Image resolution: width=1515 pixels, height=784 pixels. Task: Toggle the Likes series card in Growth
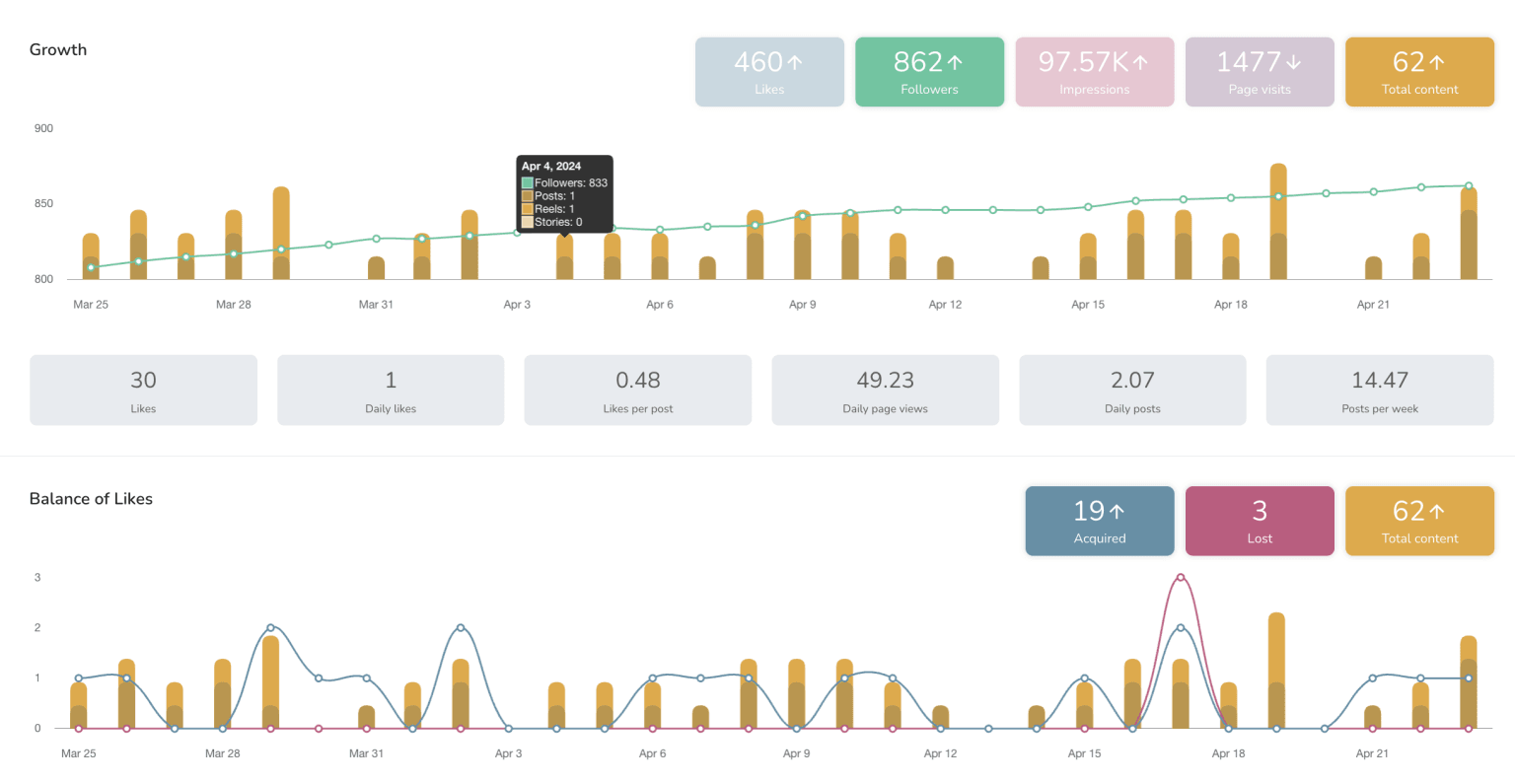click(769, 72)
